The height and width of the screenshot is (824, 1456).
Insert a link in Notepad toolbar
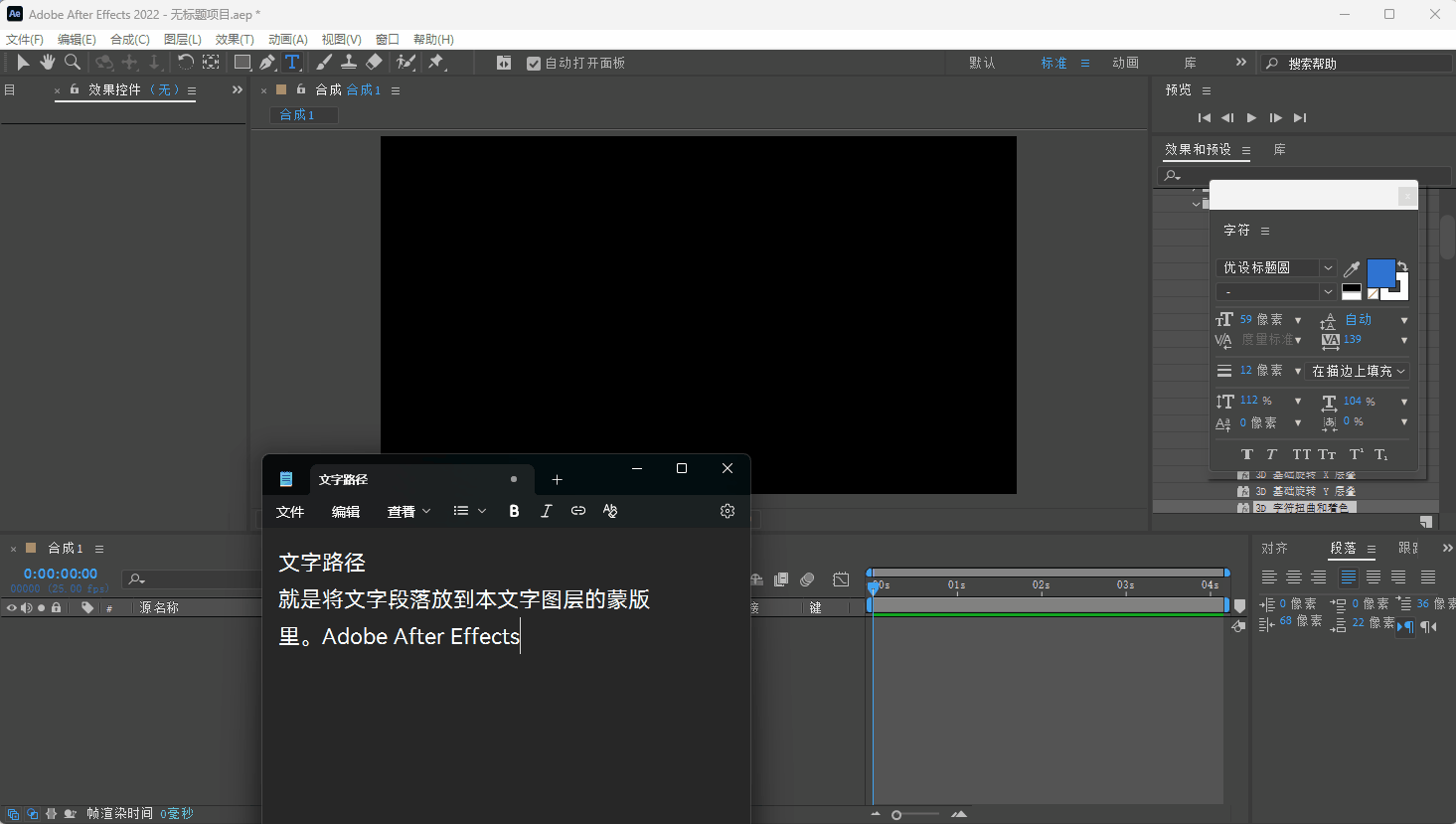tap(578, 511)
